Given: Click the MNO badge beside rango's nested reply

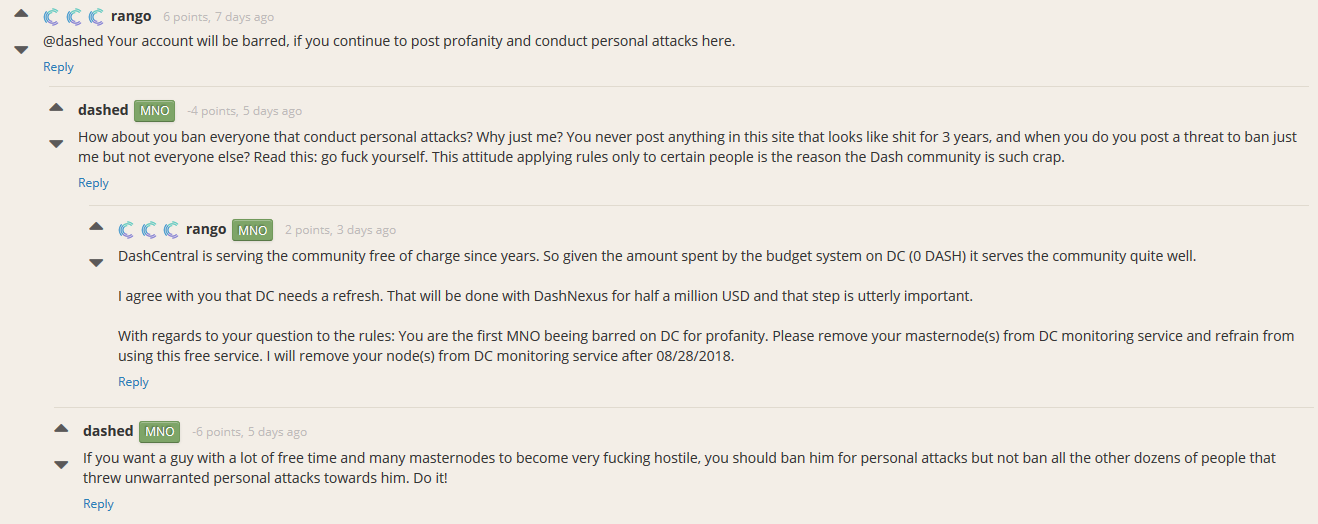Looking at the screenshot, I should click(x=253, y=230).
